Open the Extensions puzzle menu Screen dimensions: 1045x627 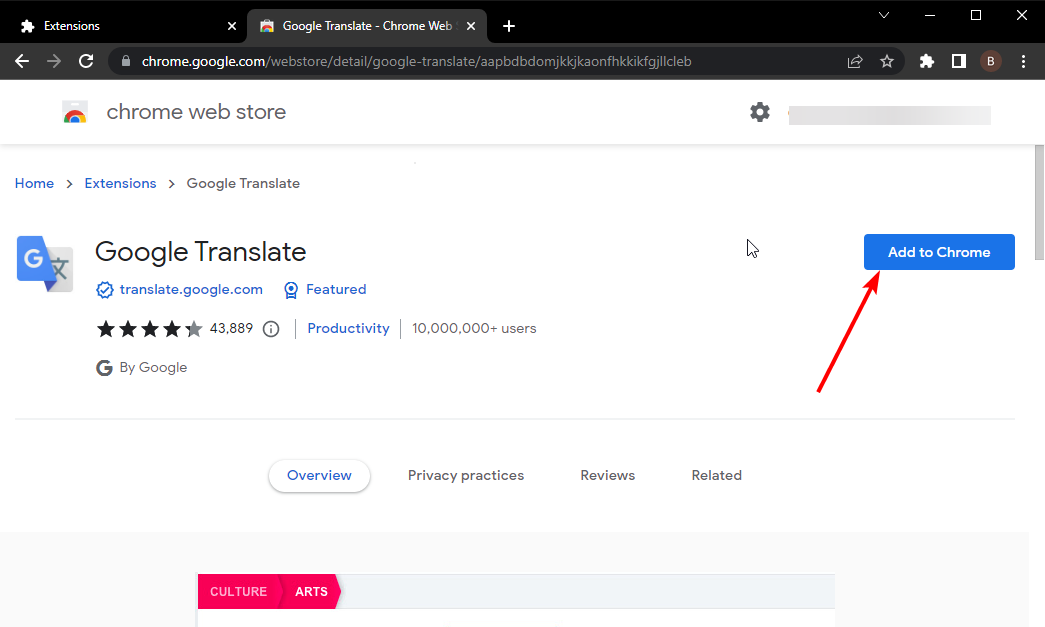pyautogui.click(x=926, y=61)
